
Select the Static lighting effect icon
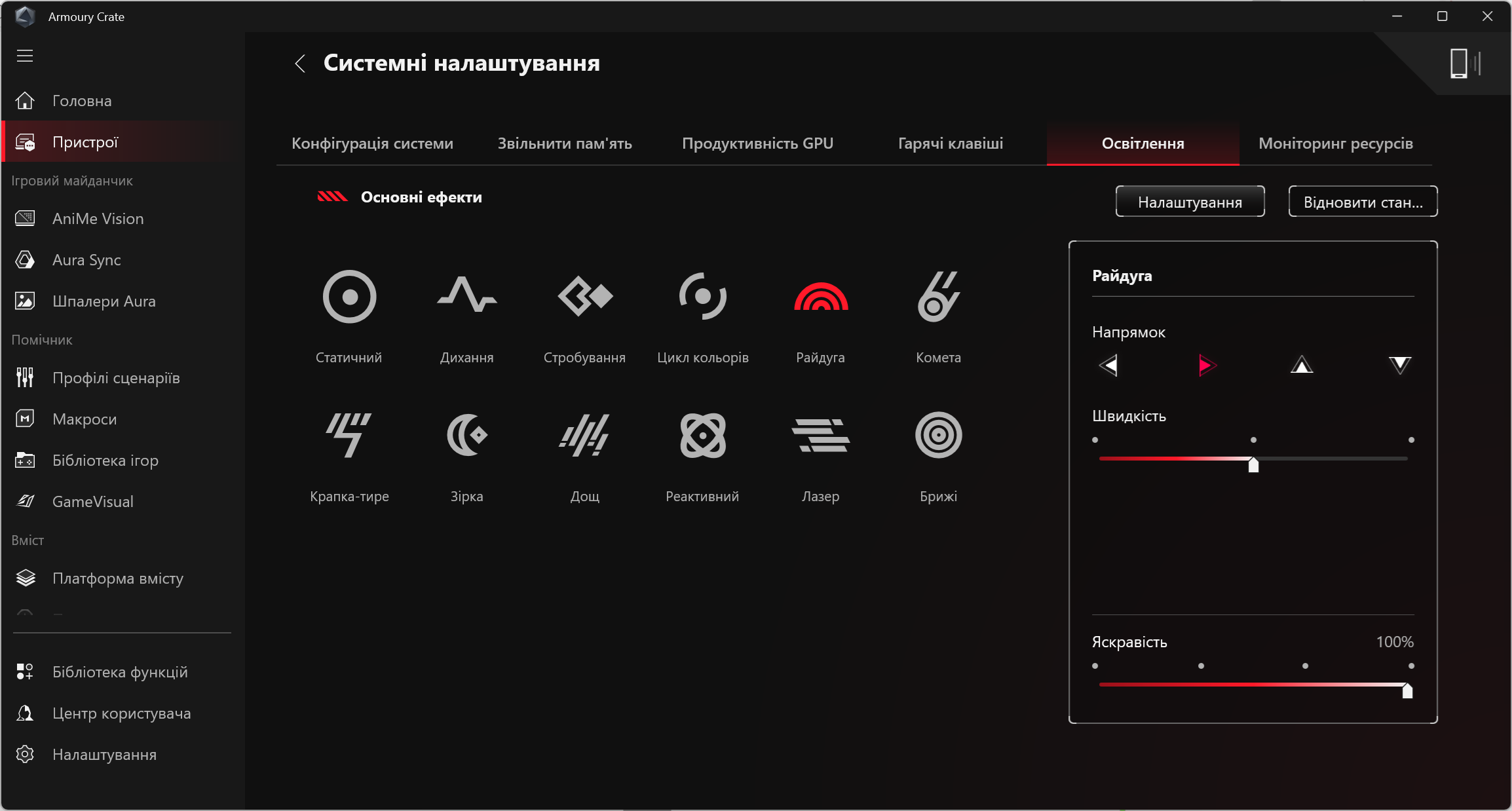click(349, 297)
